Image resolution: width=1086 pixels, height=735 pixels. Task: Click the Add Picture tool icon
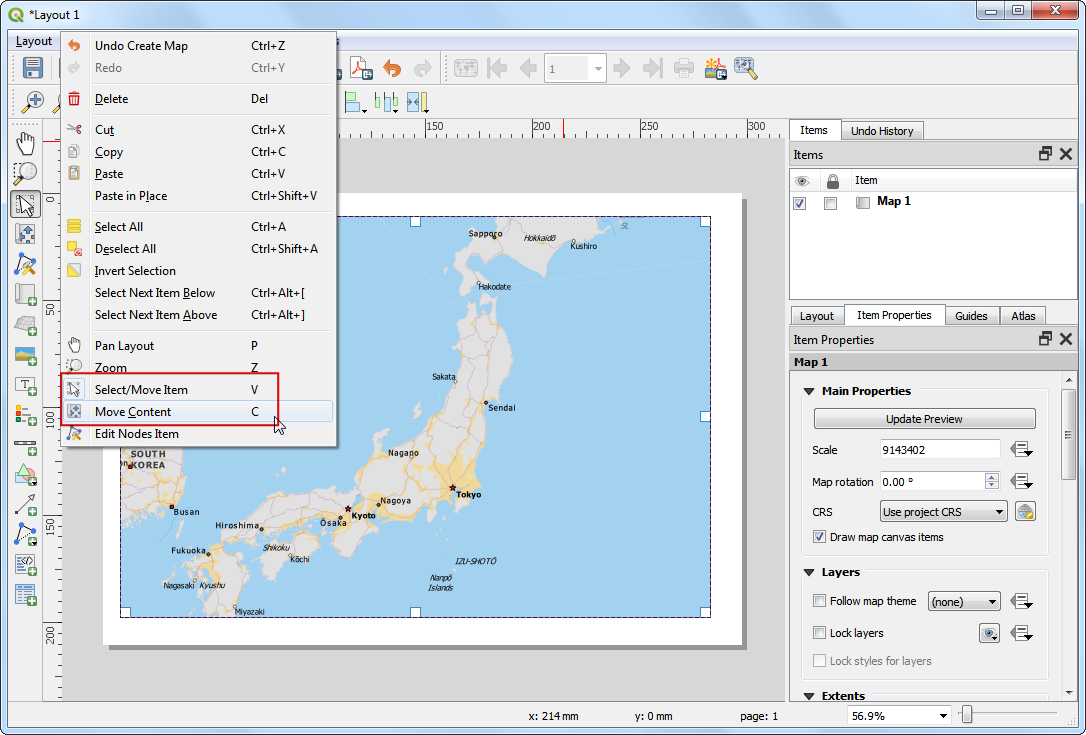click(x=26, y=356)
